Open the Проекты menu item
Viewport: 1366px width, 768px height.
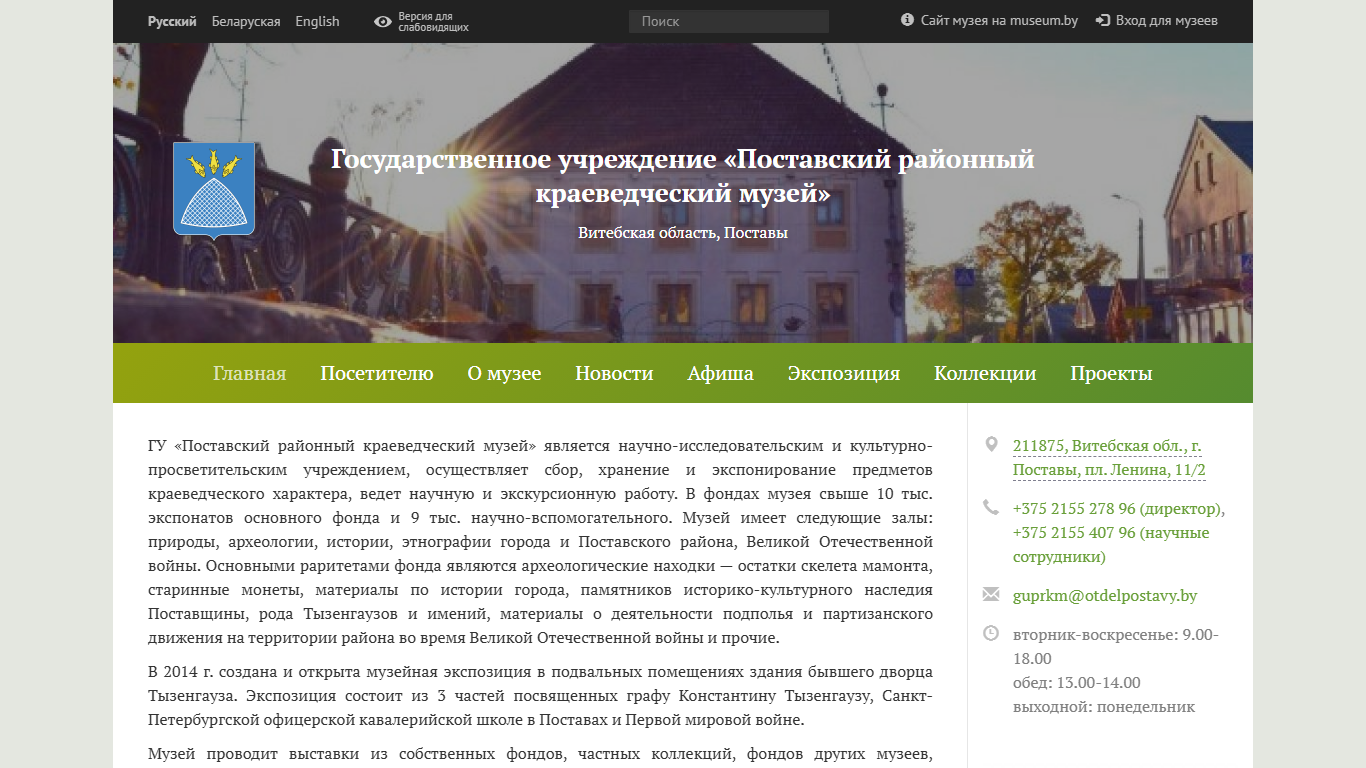click(x=1111, y=373)
